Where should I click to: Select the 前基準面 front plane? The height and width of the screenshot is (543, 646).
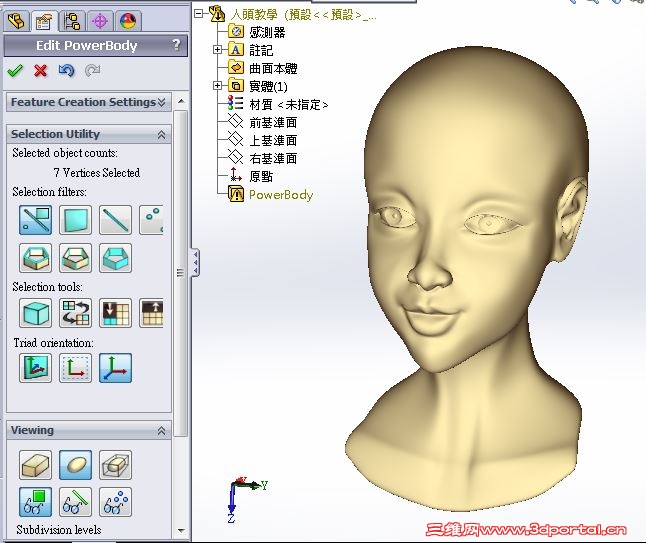(x=273, y=122)
